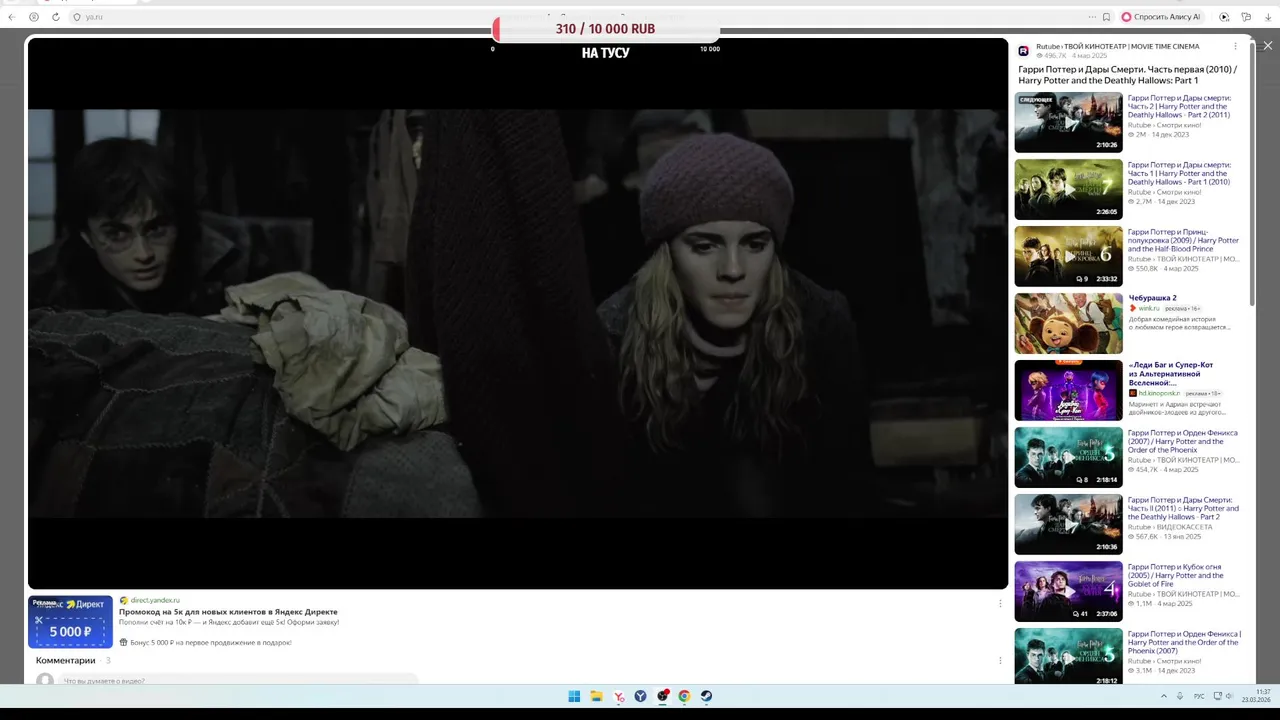Screen dimensions: 1280x720
Task: Open Леди Баг и Супер-Кот ad thumbnail
Action: (1068, 390)
